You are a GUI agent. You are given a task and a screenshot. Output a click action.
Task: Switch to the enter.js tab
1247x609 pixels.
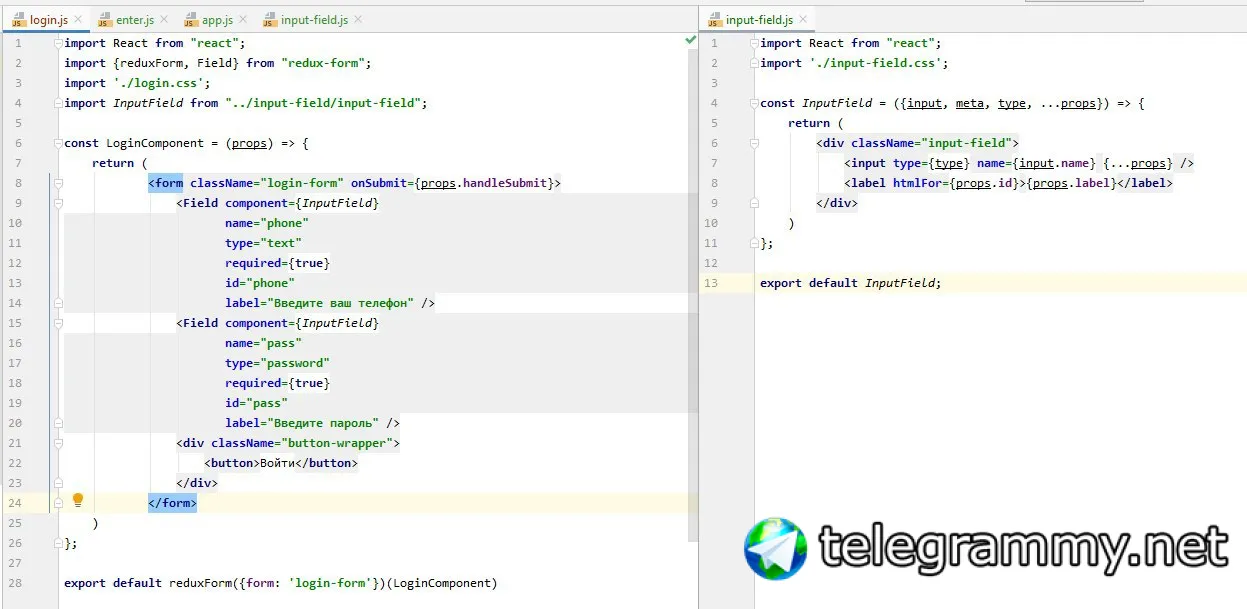(135, 20)
